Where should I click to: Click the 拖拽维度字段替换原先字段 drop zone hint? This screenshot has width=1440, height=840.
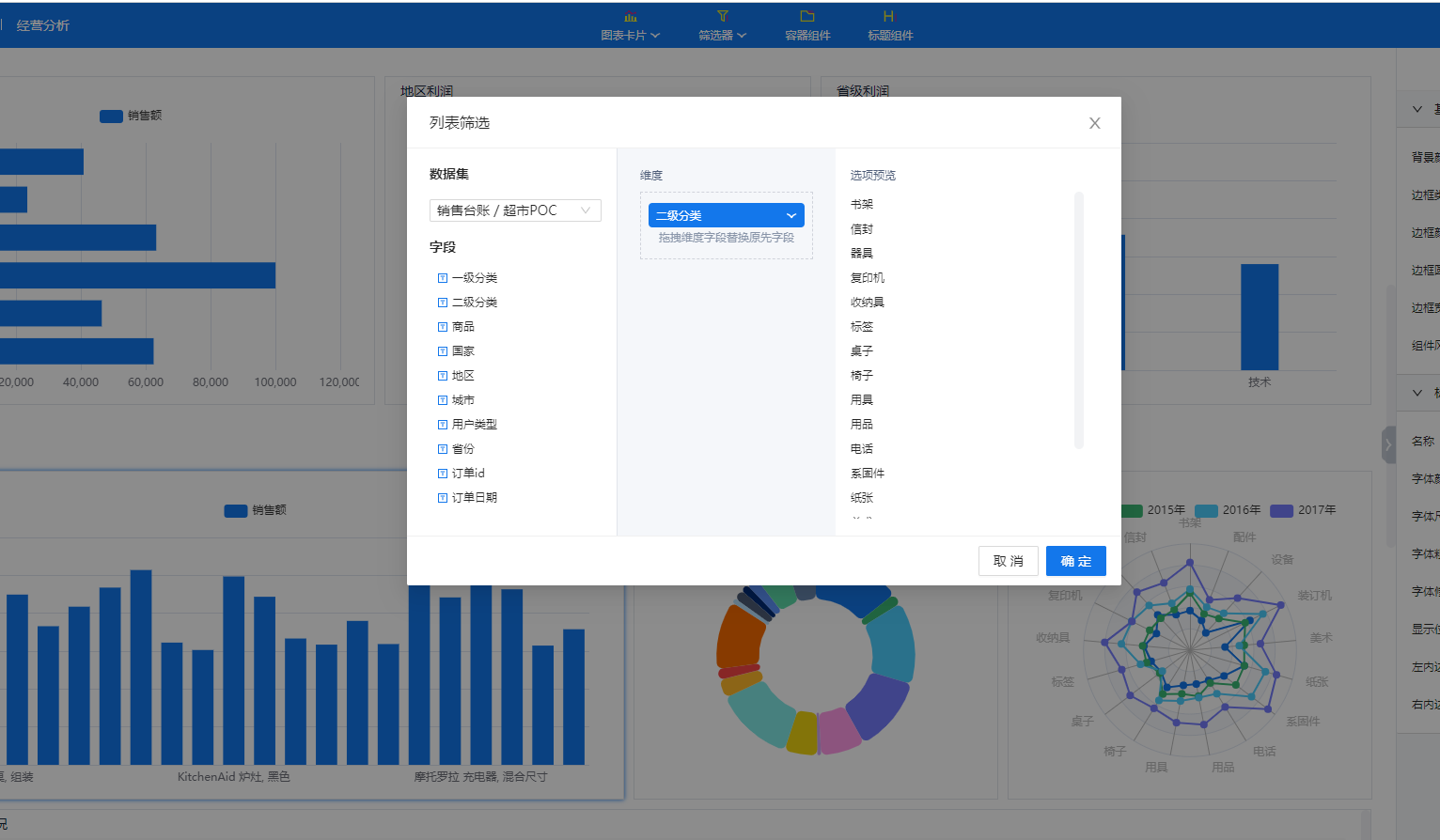tap(727, 238)
